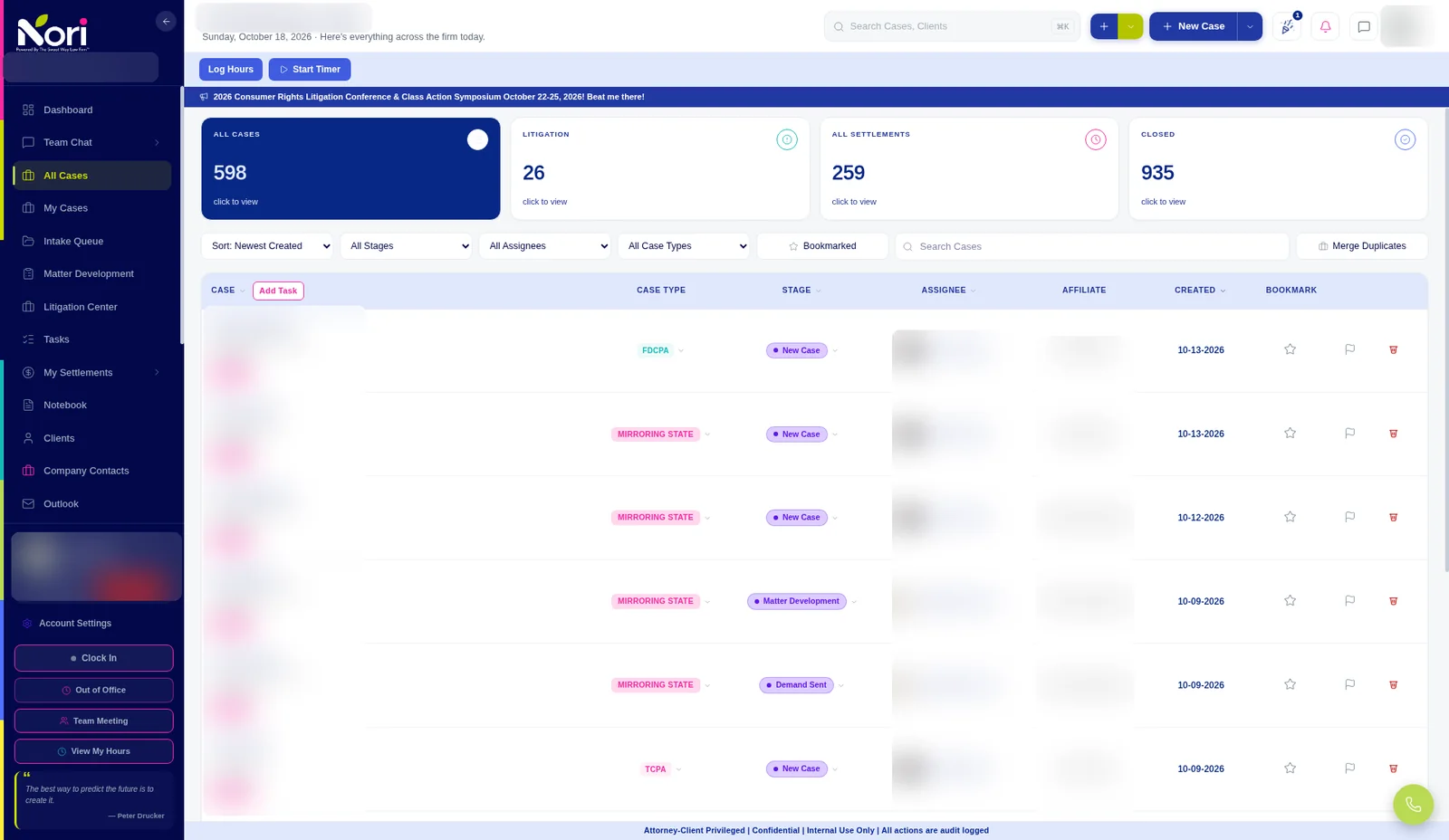The image size is (1449, 840).
Task: Open the All Stages filter
Action: tap(406, 246)
